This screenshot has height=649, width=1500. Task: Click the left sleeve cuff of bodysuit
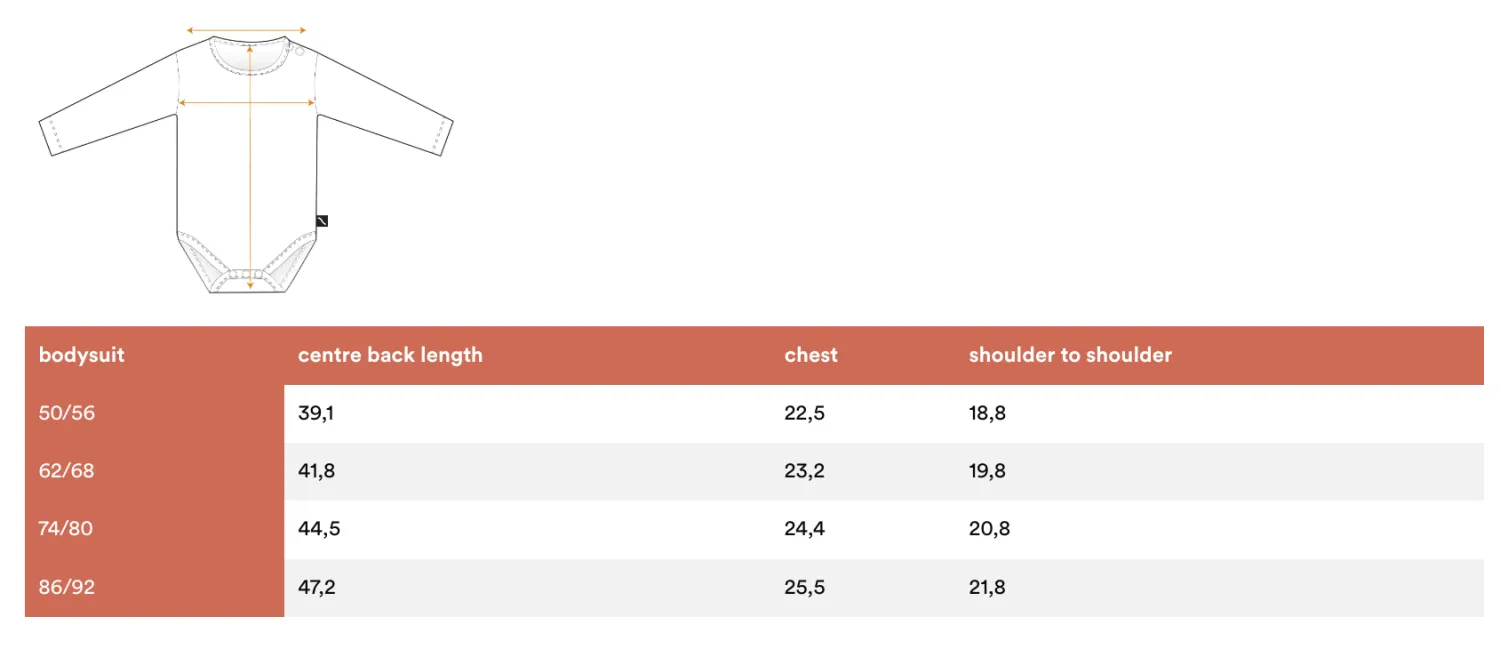[x=50, y=136]
